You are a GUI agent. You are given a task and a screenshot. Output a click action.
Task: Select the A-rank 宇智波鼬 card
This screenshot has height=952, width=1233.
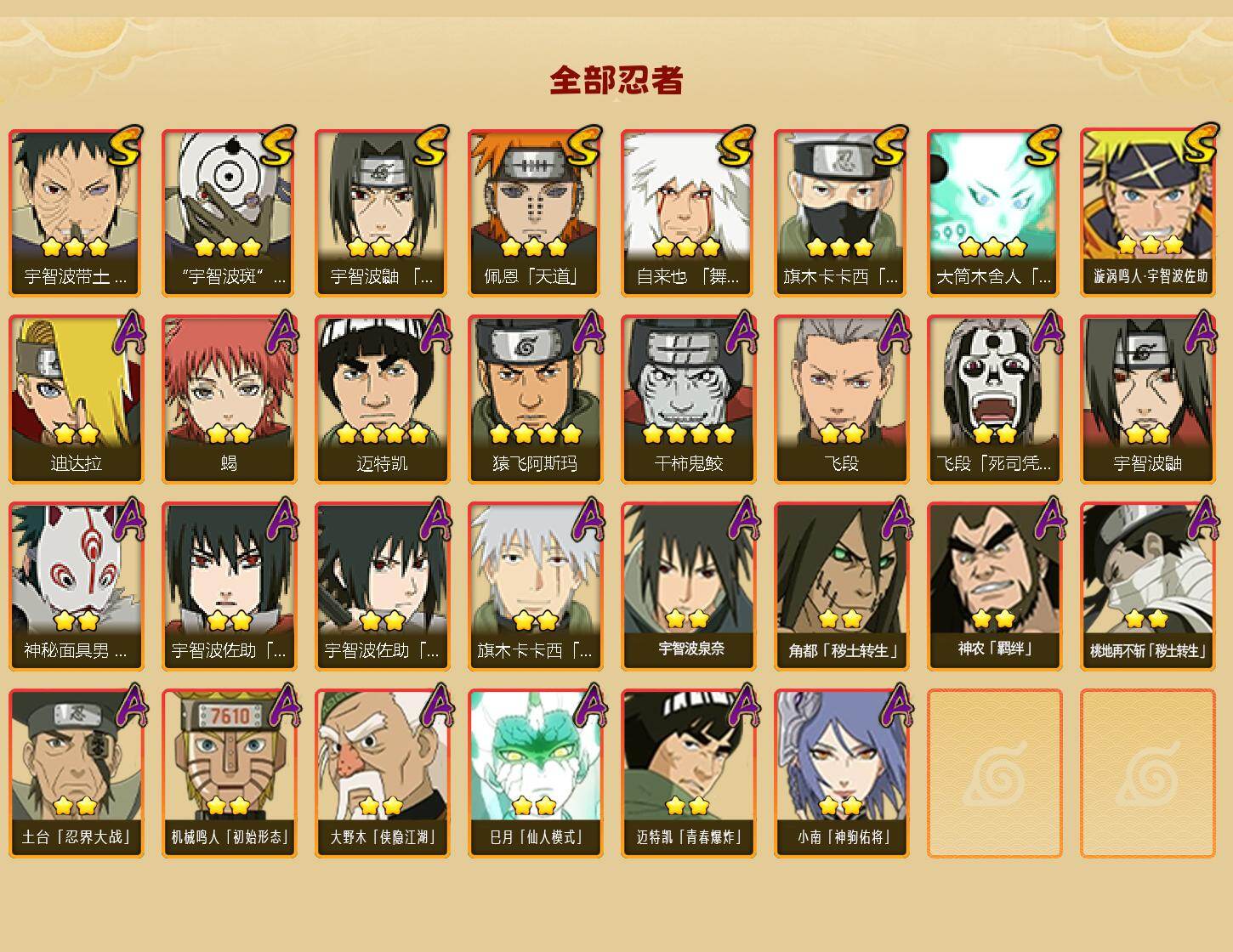point(1147,399)
